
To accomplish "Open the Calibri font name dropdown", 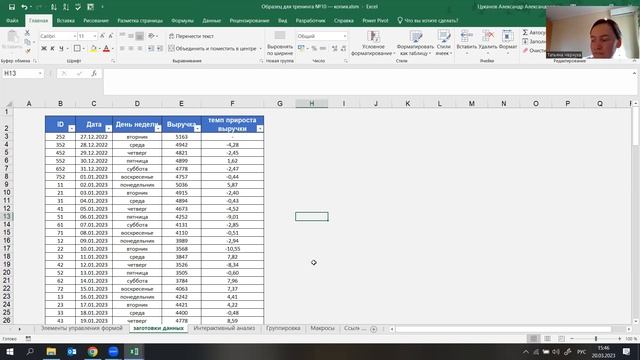I will pos(75,36).
